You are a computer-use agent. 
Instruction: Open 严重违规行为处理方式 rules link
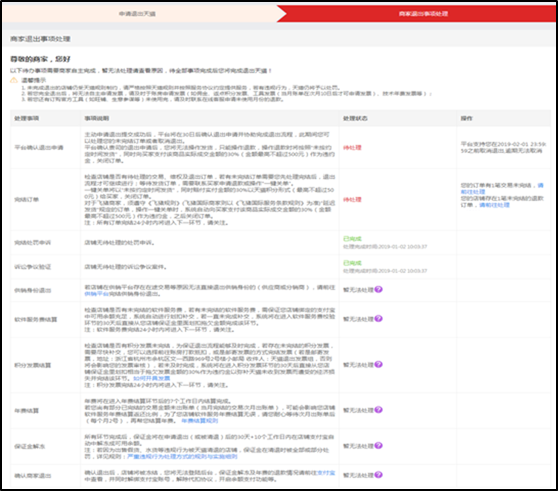click(x=182, y=456)
